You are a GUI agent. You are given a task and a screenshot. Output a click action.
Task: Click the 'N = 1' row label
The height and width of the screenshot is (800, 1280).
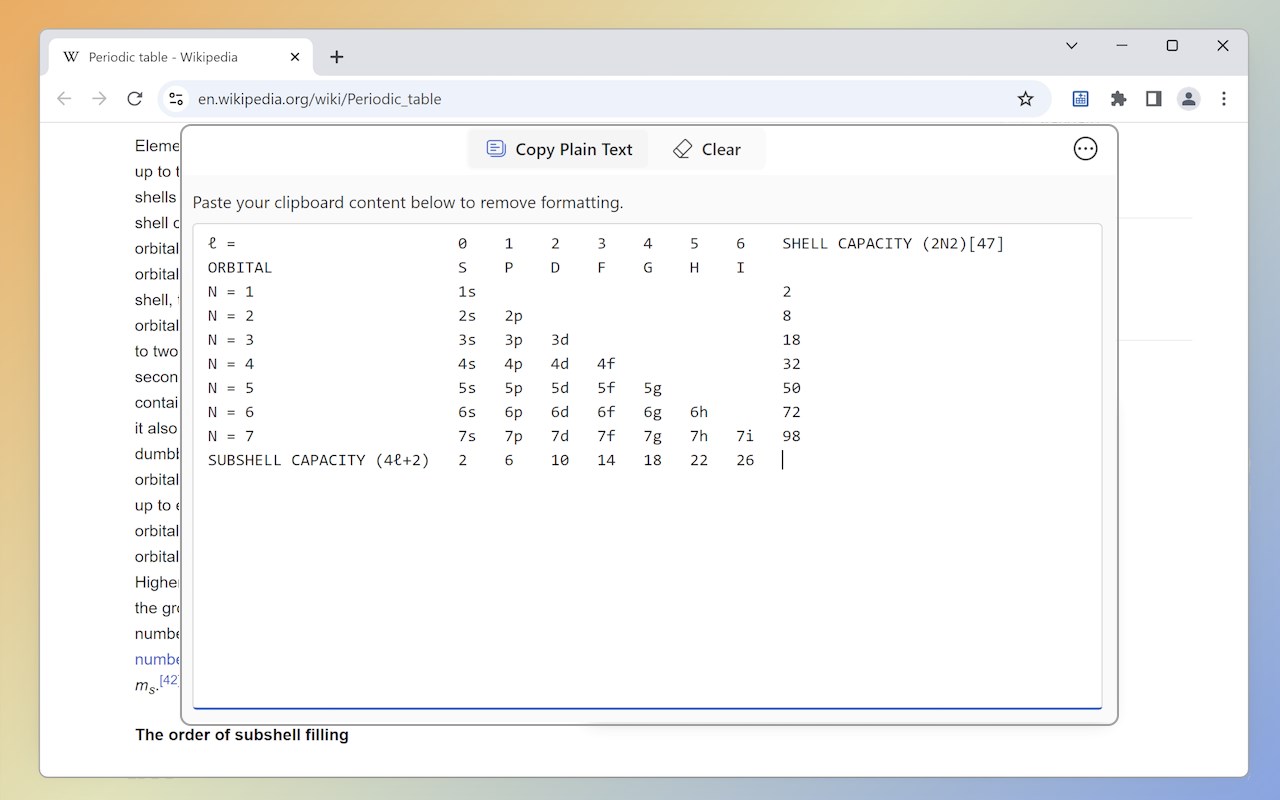coord(231,291)
